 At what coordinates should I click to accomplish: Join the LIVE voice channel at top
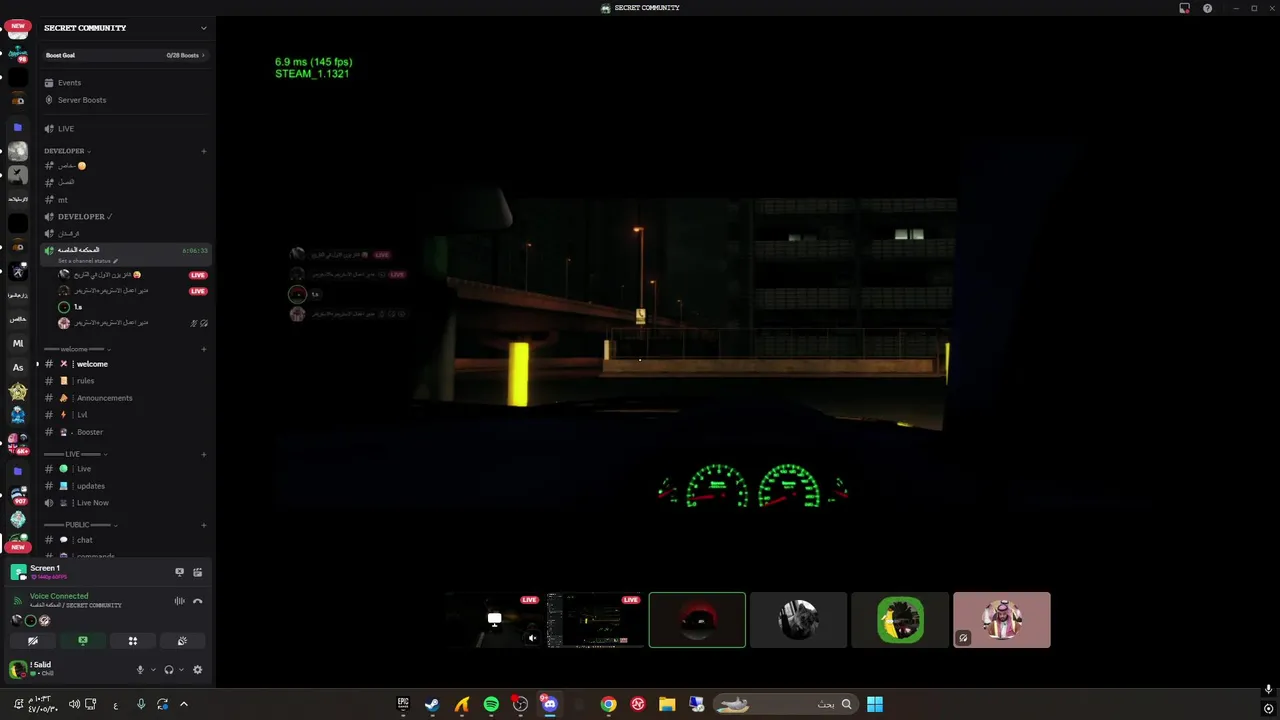[125, 129]
